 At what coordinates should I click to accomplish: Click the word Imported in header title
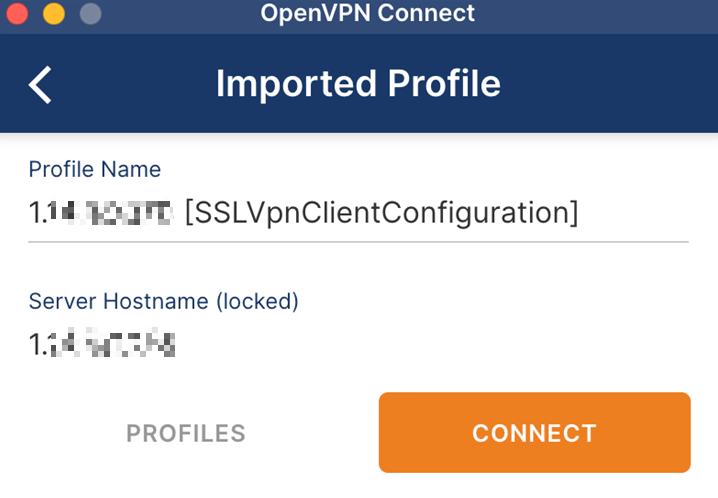(296, 85)
